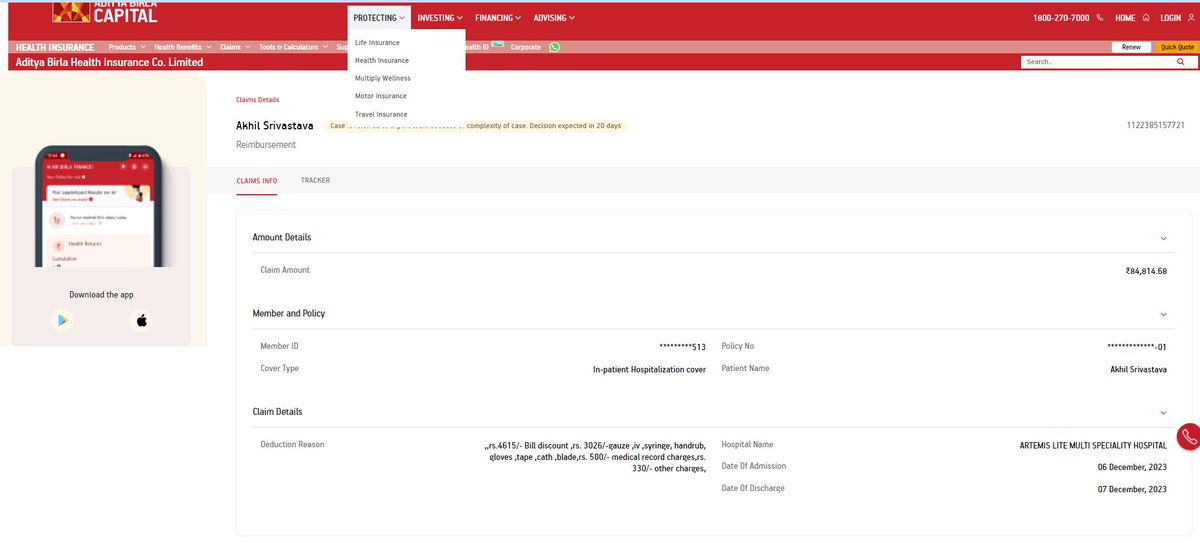Click the mobile app phone preview image
Image resolution: width=1200 pixels, height=543 pixels.
(x=101, y=206)
